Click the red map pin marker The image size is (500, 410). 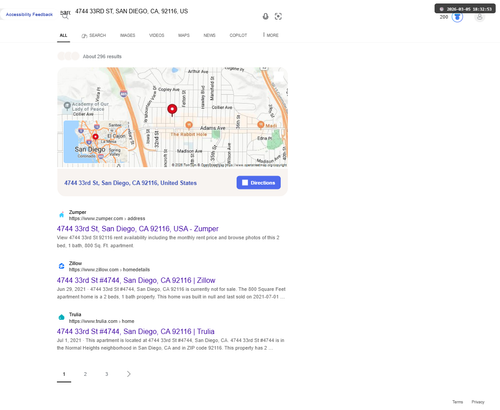[x=172, y=110]
